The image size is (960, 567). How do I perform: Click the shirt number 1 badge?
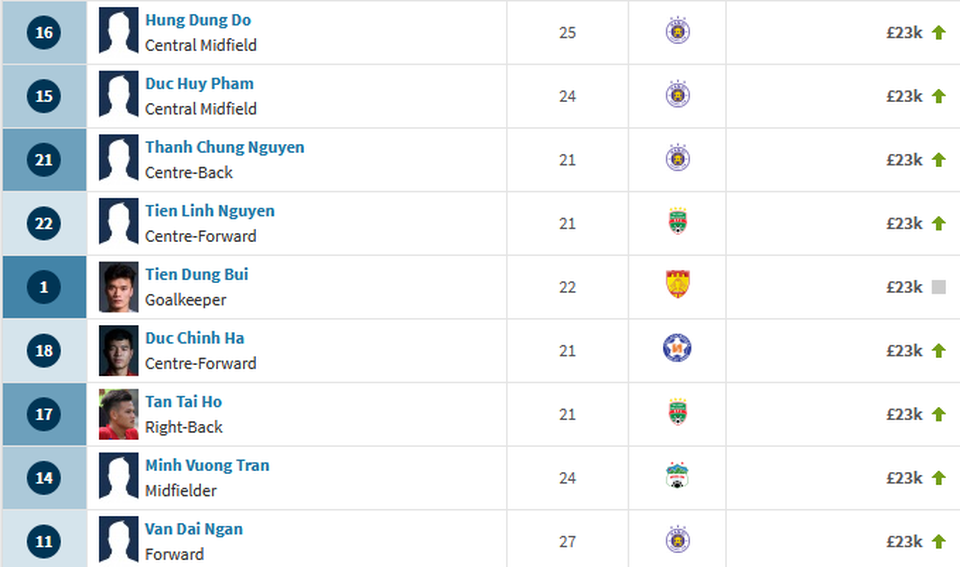[x=44, y=287]
